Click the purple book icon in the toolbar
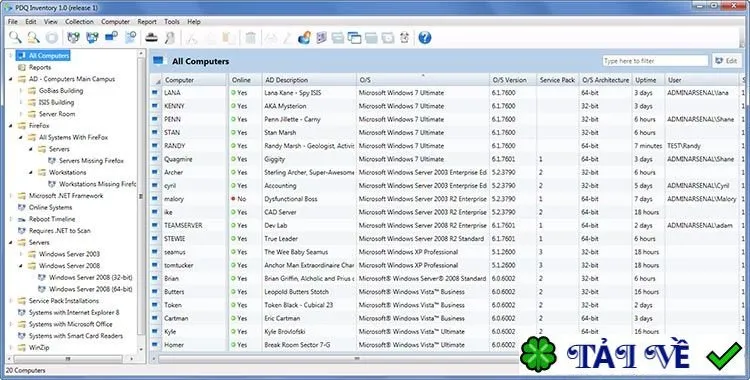 click(321, 37)
